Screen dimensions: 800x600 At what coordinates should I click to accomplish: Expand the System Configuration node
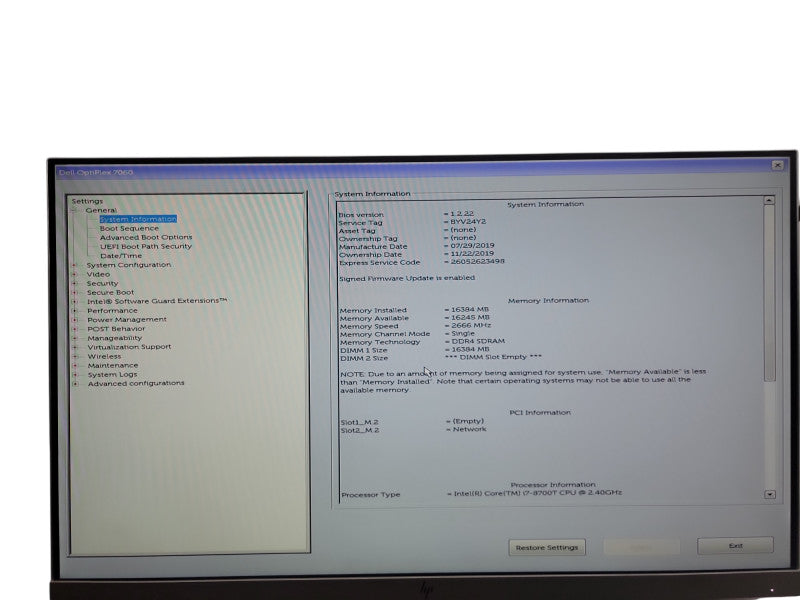74,265
